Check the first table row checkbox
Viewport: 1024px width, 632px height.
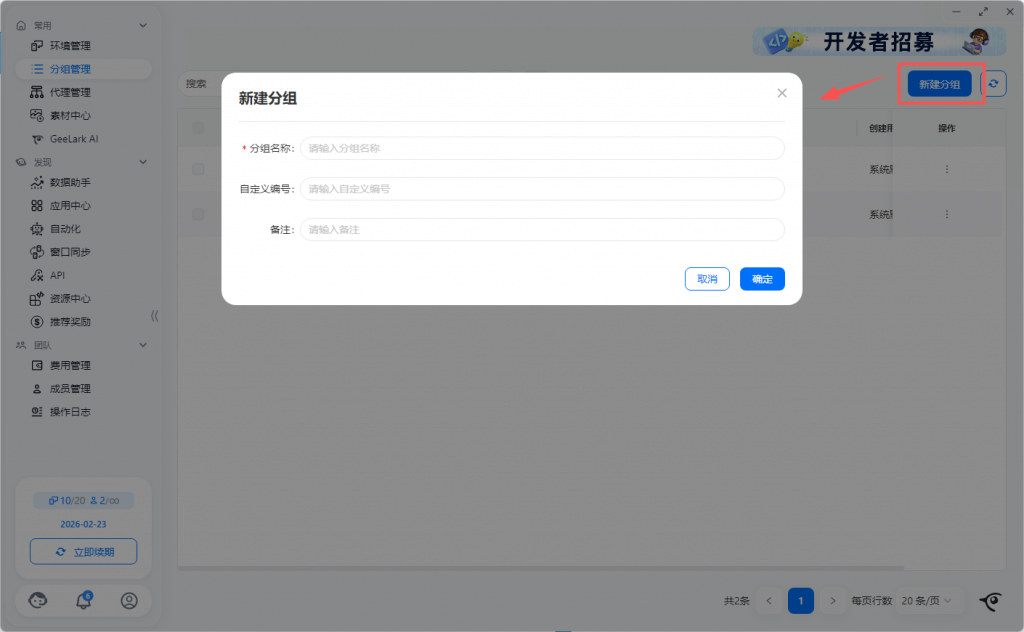click(x=198, y=169)
